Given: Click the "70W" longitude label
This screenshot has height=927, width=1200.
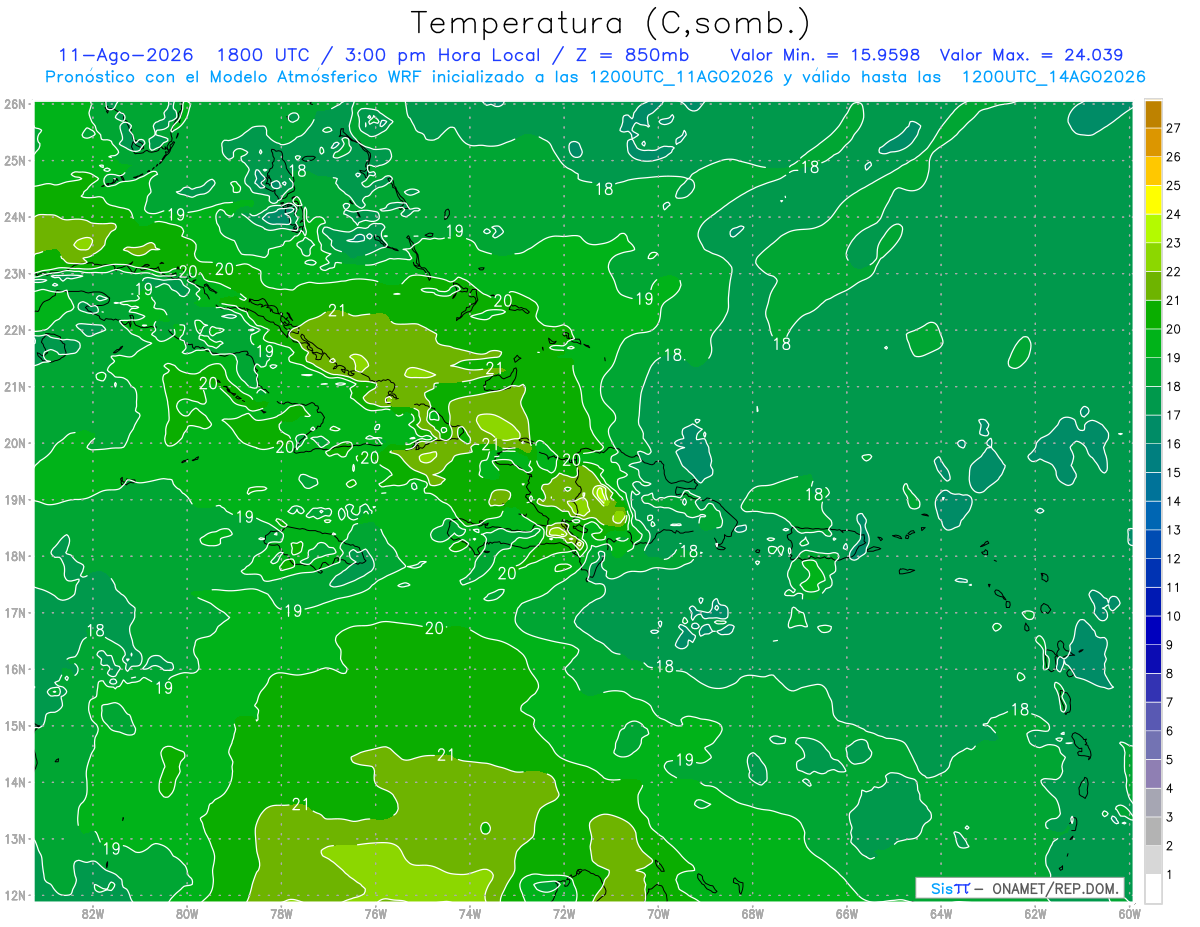Looking at the screenshot, I should [x=658, y=913].
